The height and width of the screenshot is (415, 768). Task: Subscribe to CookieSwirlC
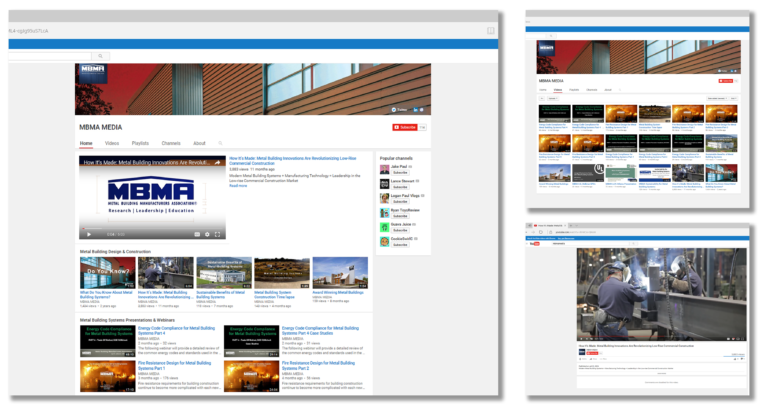[400, 244]
